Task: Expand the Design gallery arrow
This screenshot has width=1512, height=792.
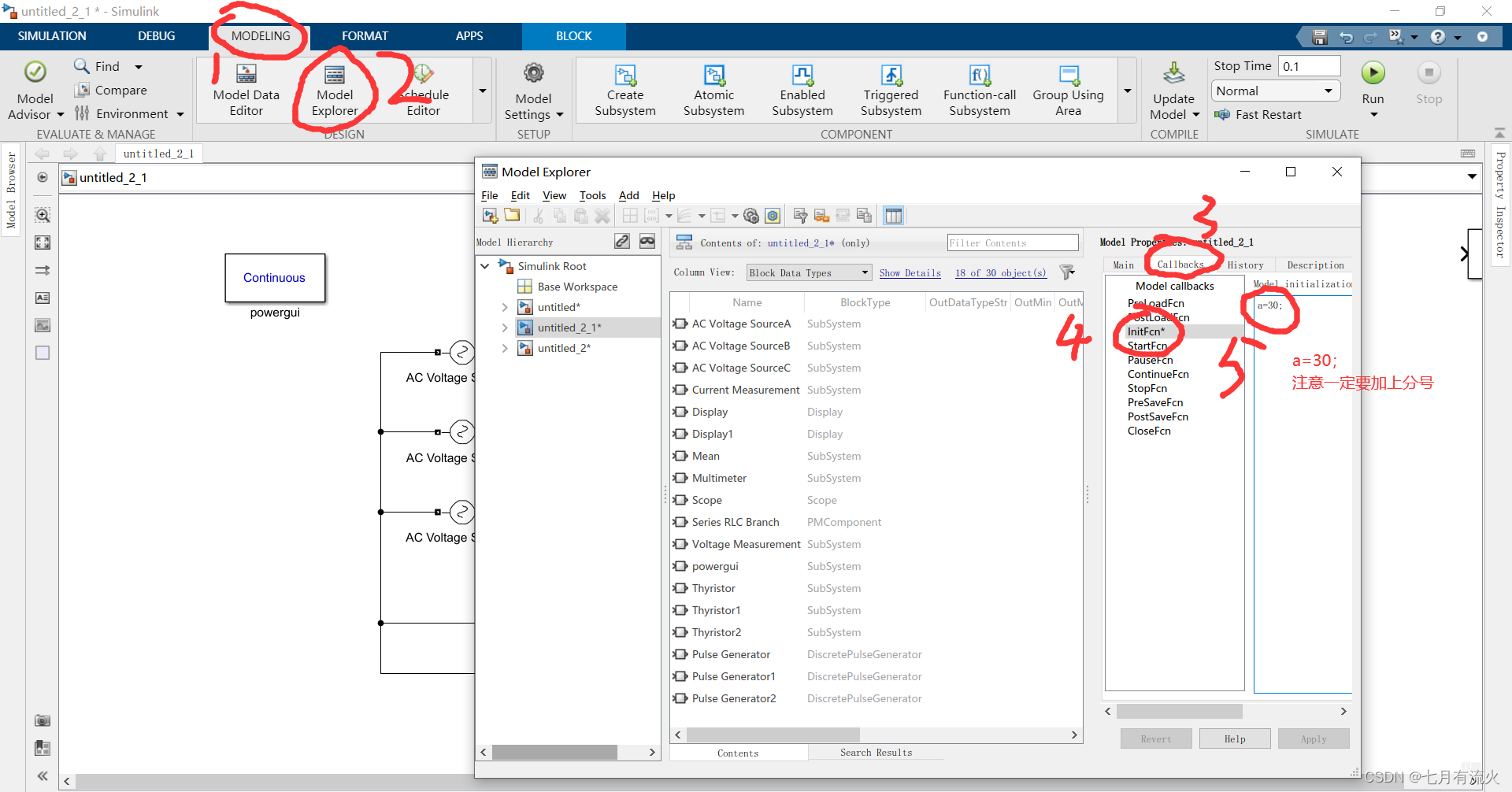Action: 483,91
